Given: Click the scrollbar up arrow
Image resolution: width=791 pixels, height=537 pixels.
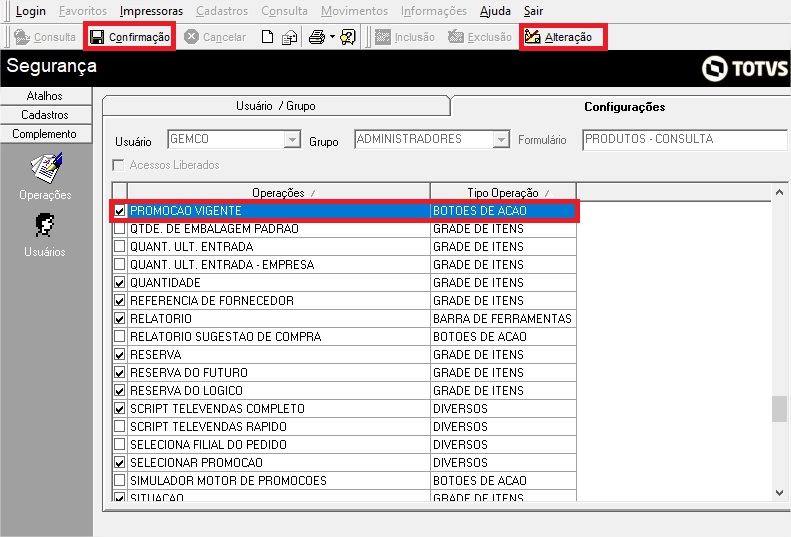Looking at the screenshot, I should tap(779, 192).
